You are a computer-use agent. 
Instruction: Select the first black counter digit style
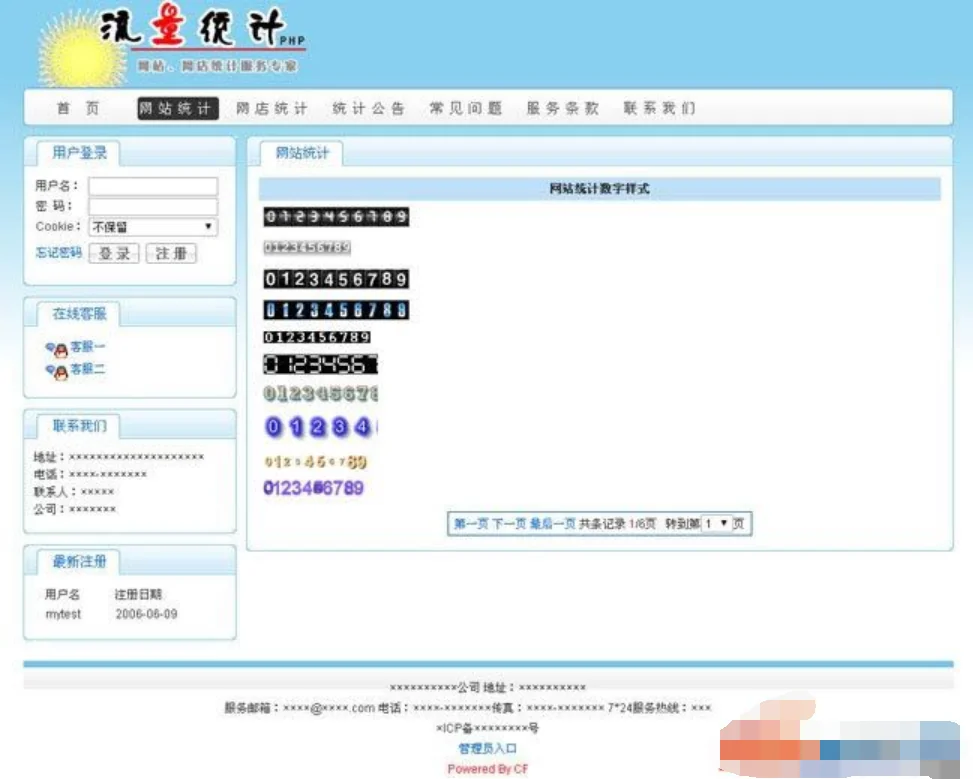pos(336,217)
